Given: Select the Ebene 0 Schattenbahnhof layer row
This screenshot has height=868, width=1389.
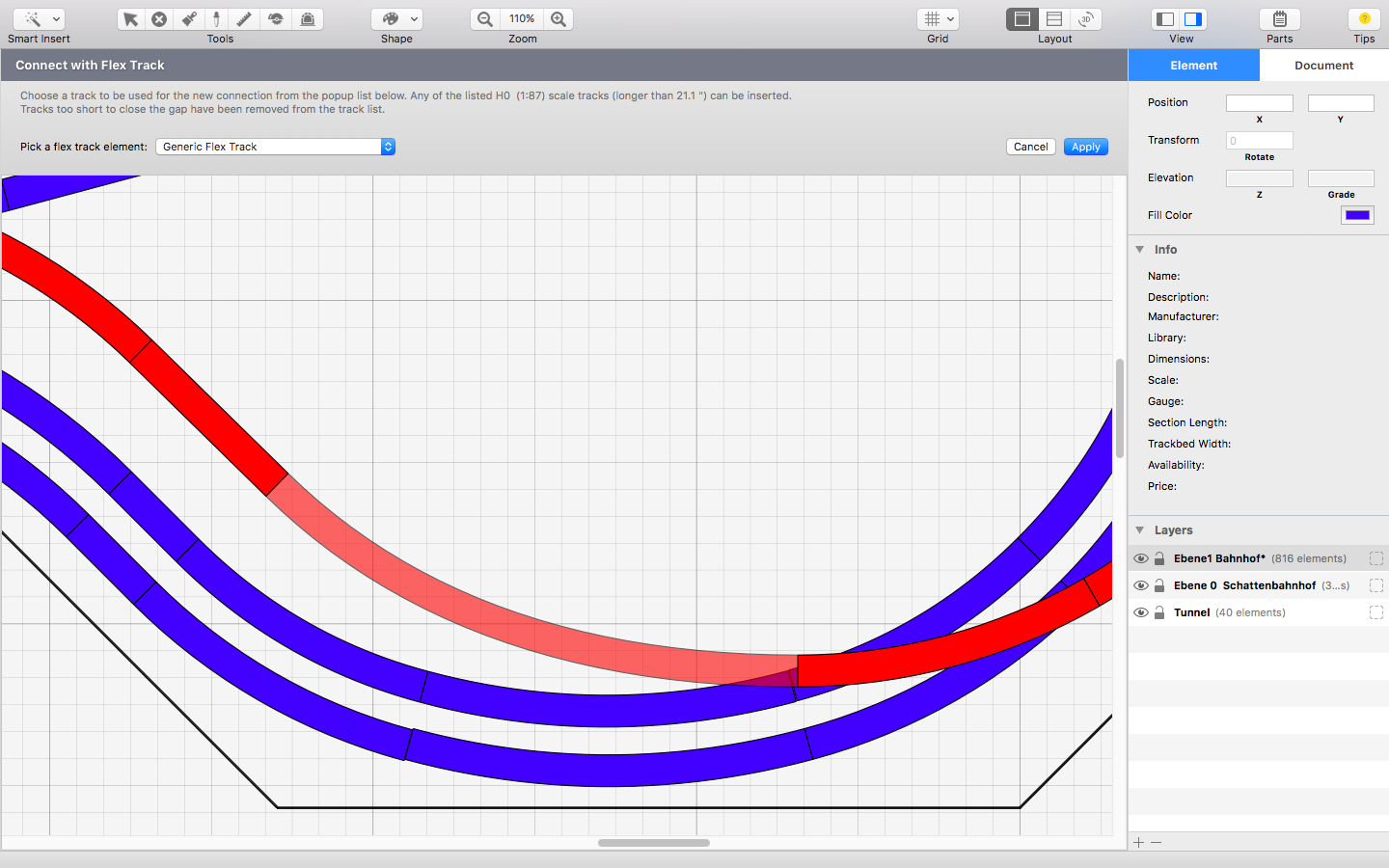Looking at the screenshot, I should (x=1259, y=585).
